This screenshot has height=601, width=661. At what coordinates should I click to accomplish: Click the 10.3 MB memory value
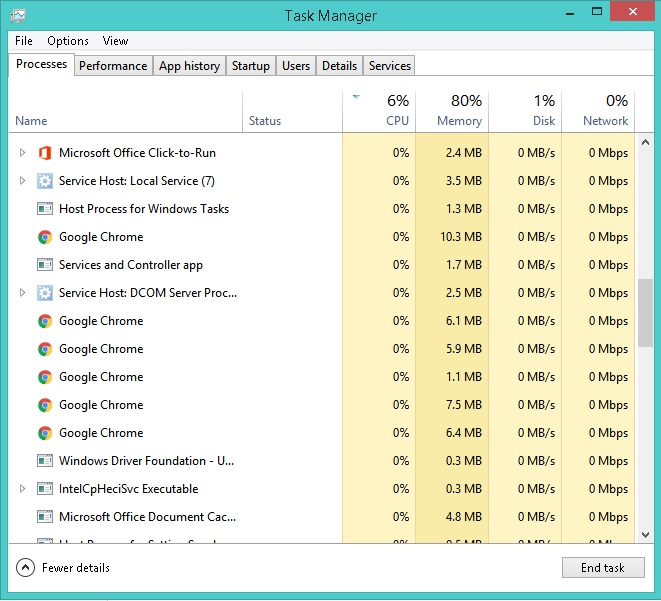tap(461, 237)
